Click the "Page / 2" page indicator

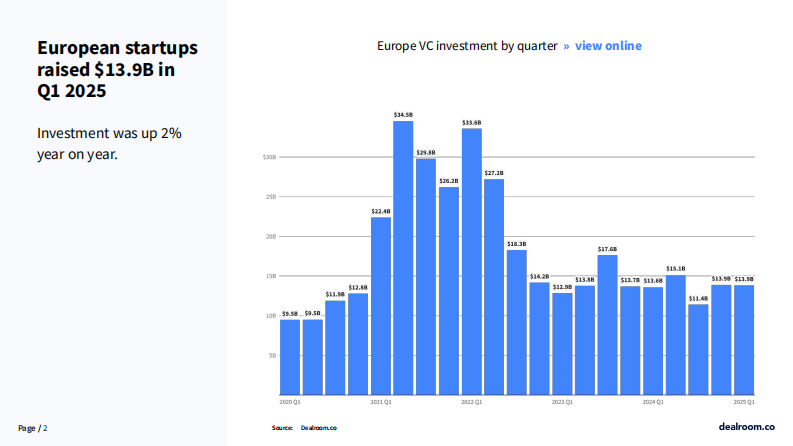pos(33,428)
